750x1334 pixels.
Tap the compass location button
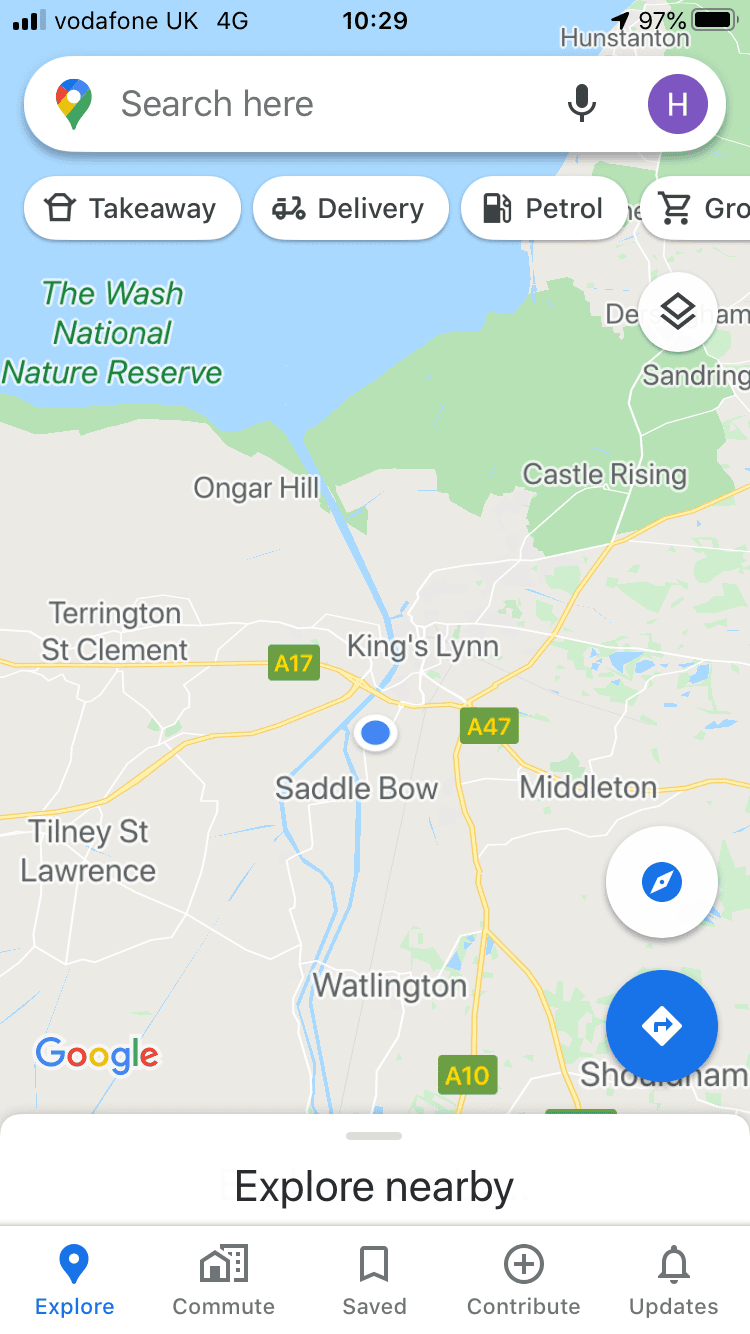point(662,882)
